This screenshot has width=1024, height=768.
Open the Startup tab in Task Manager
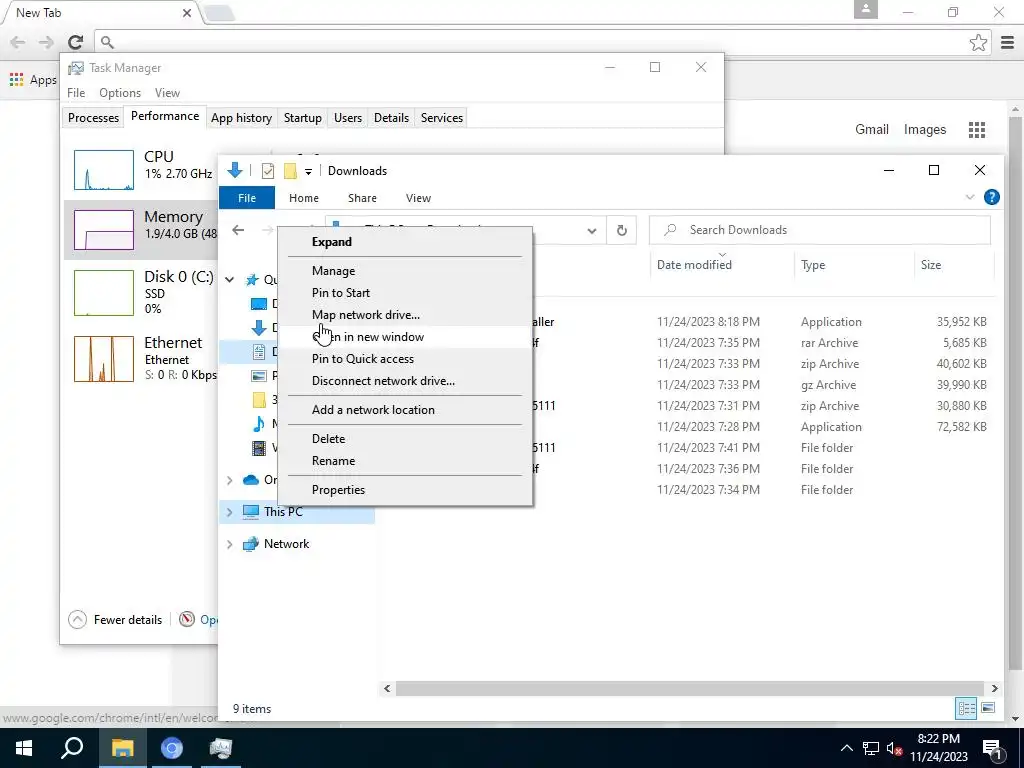point(302,118)
